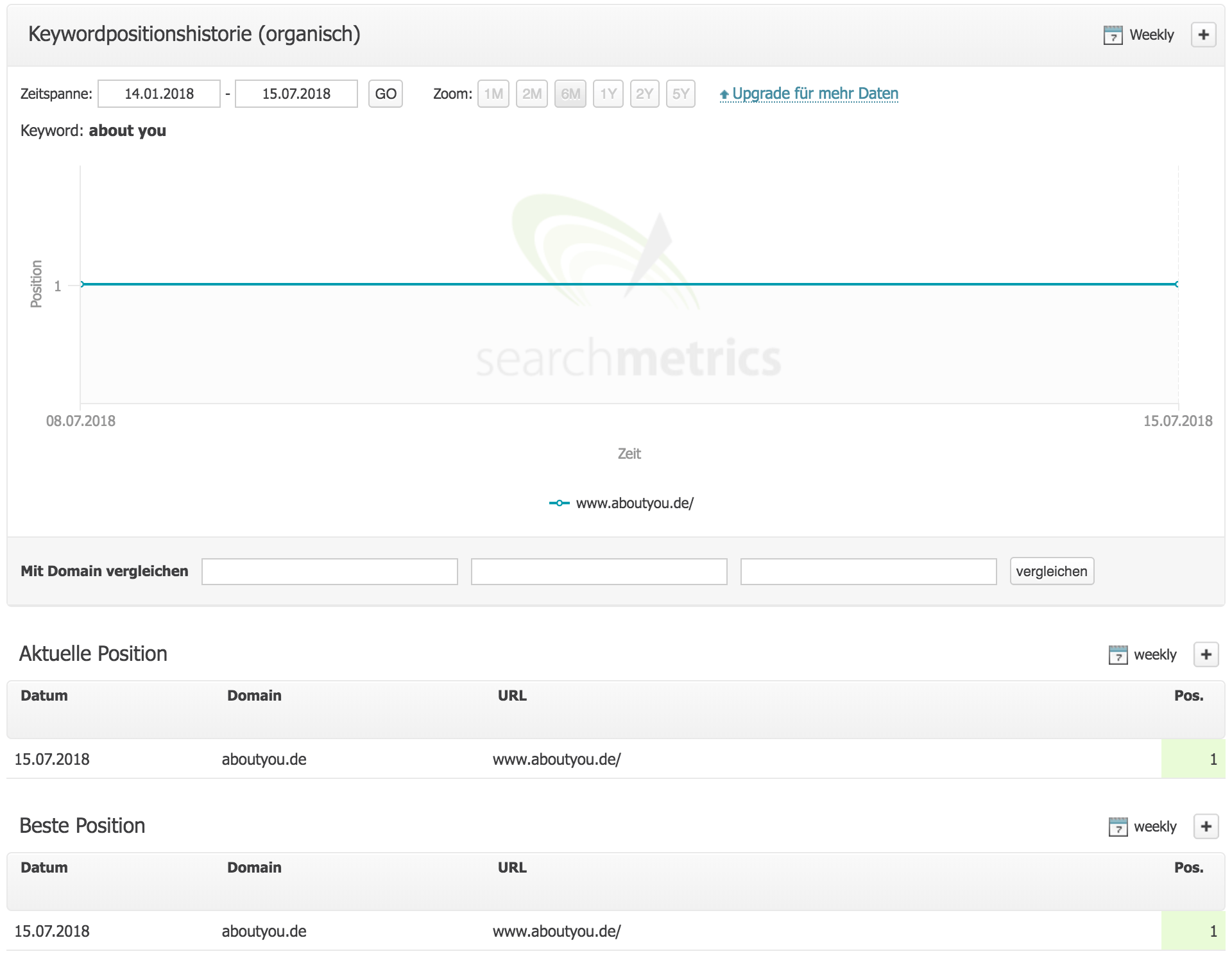Click Domain column header in Aktuelle Position
The width and height of the screenshot is (1232, 956).
(254, 696)
